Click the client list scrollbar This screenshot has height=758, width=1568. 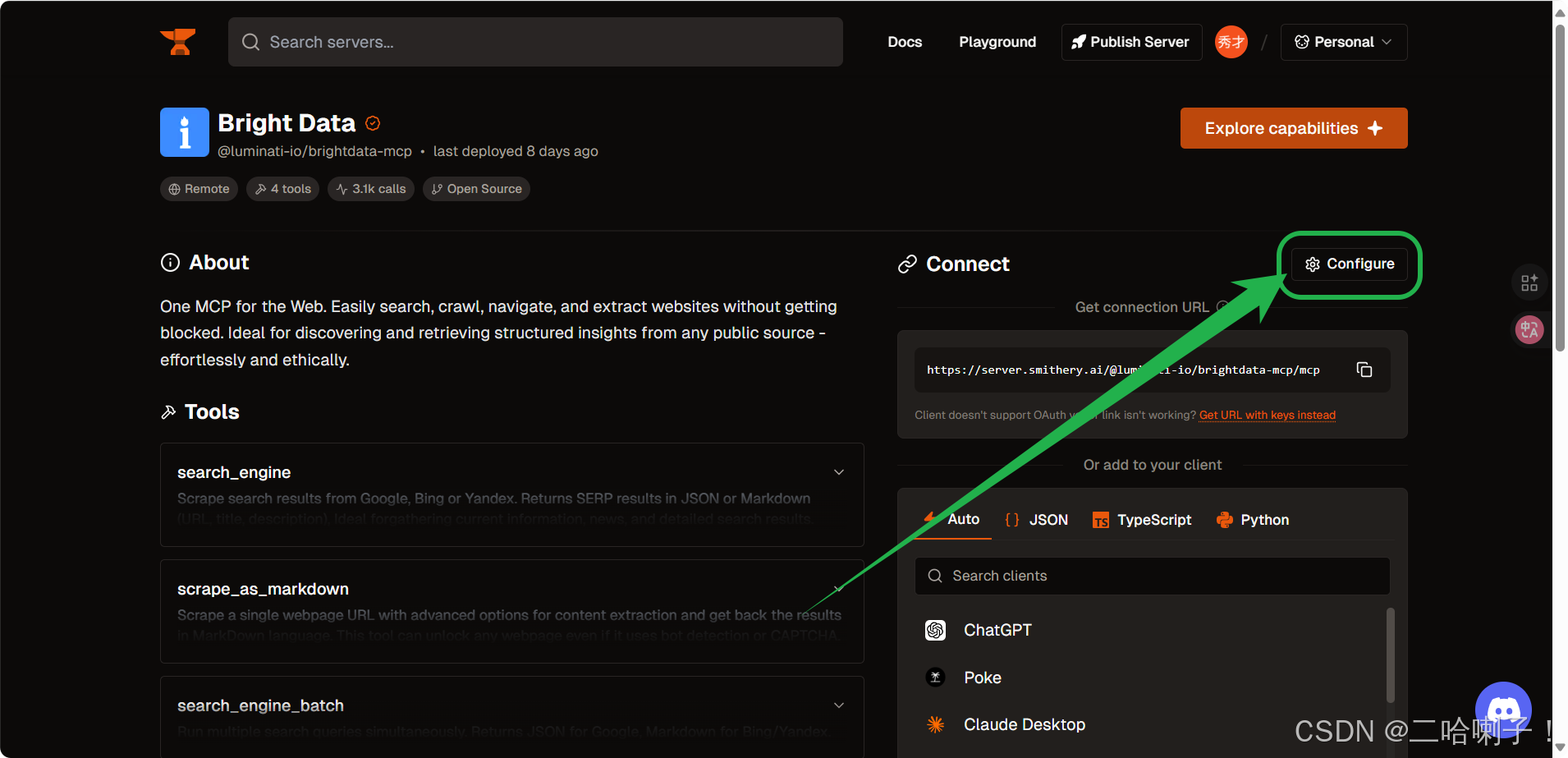1390,655
